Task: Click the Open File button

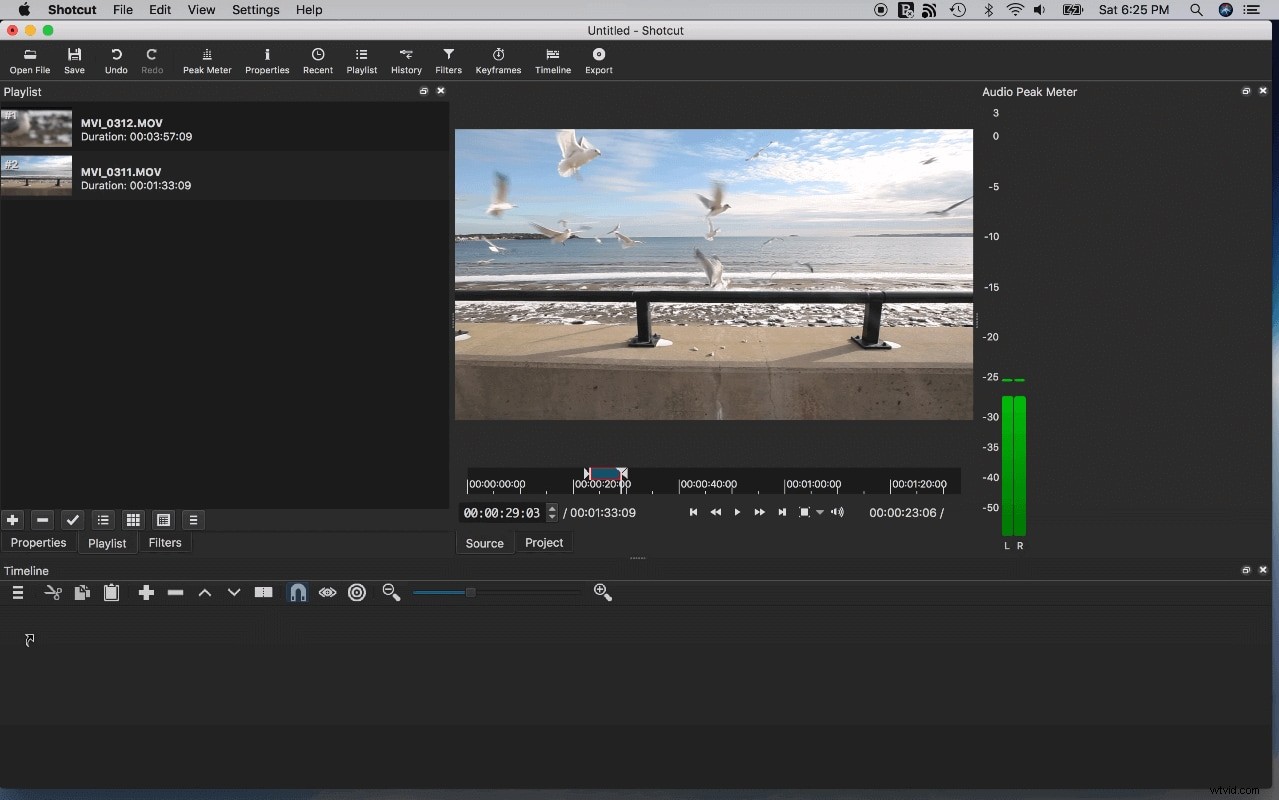Action: 29,60
